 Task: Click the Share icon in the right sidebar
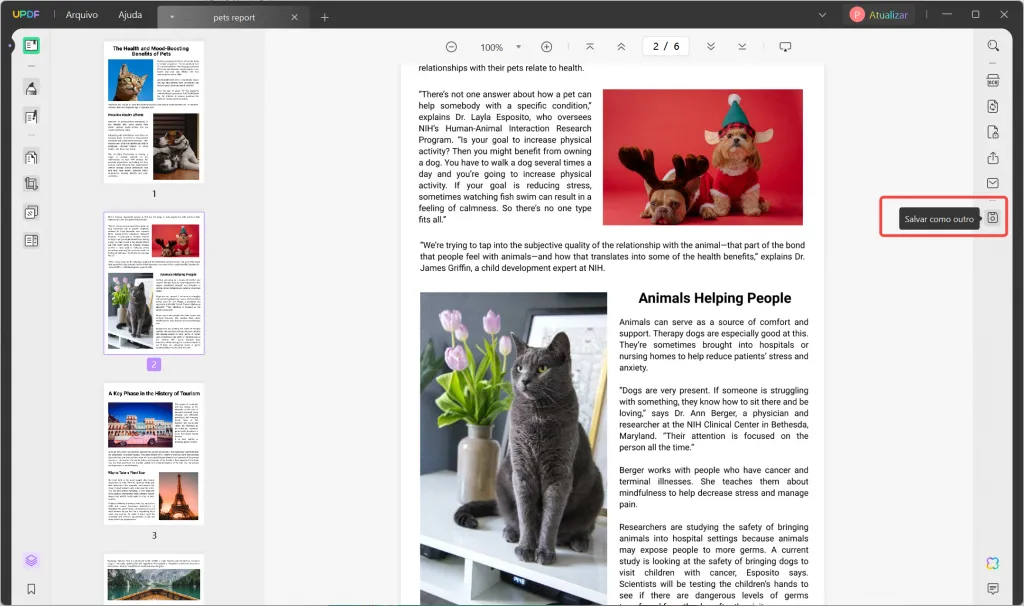tap(993, 158)
